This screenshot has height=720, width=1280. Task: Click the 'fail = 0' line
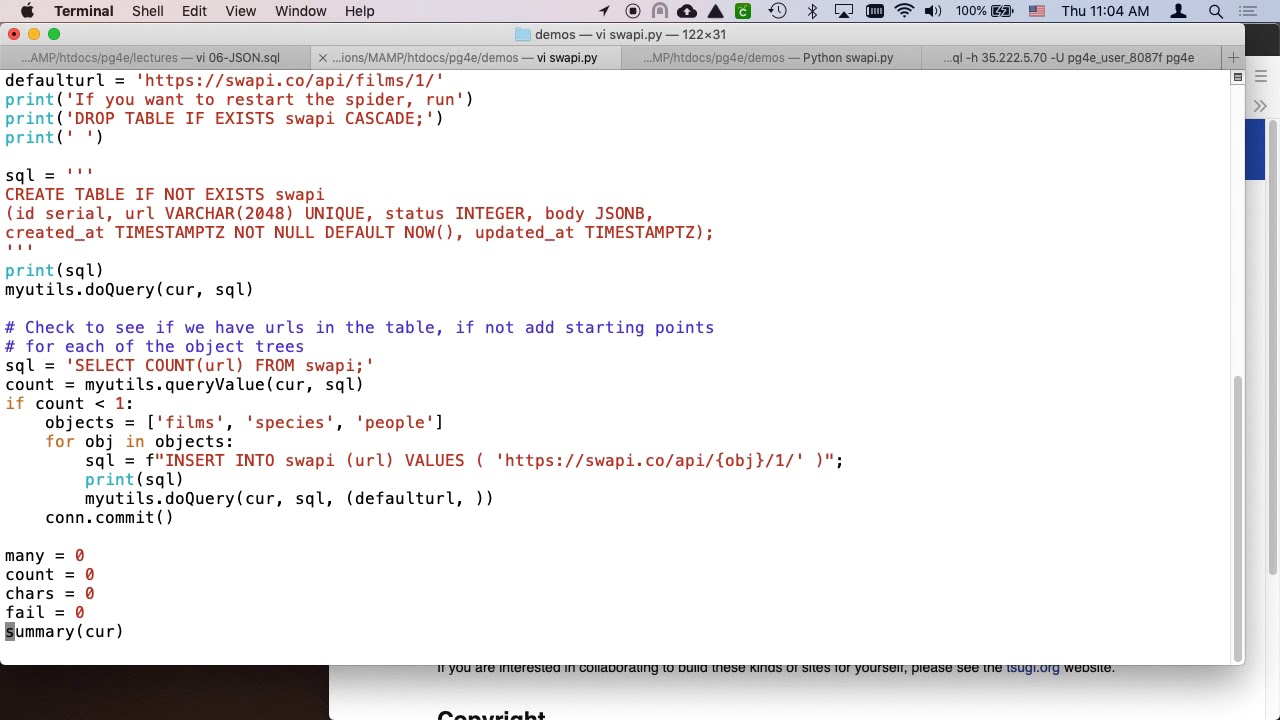44,613
